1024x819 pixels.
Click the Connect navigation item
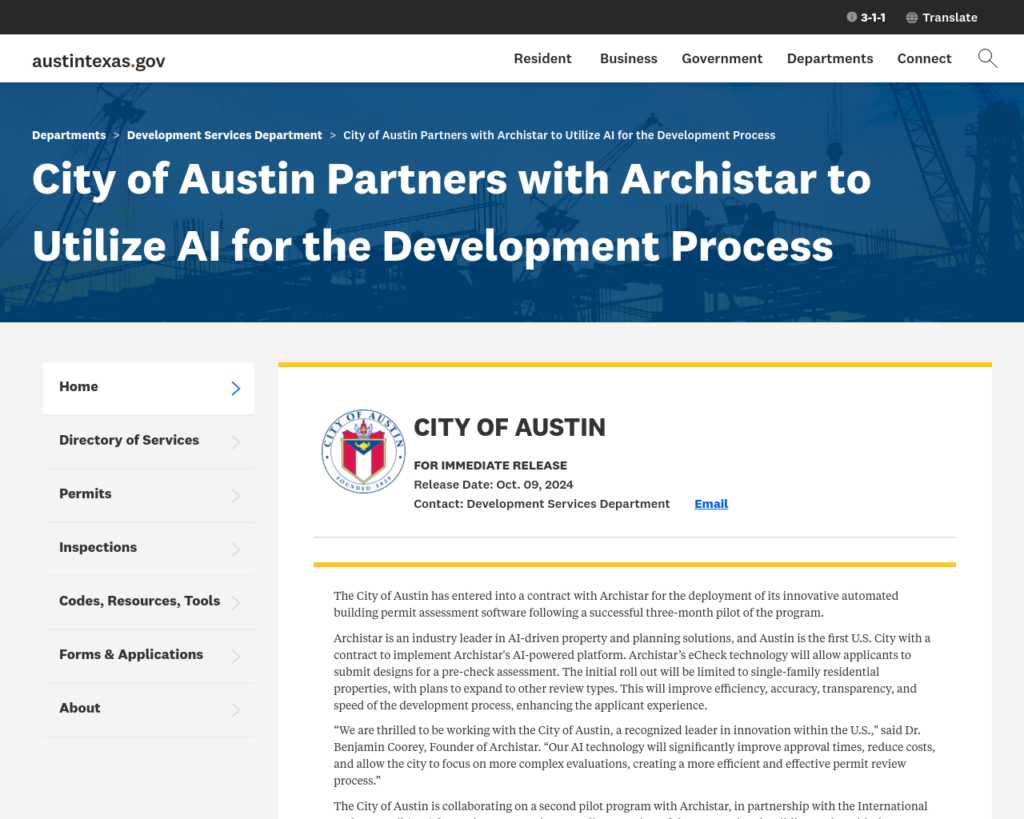click(x=924, y=58)
